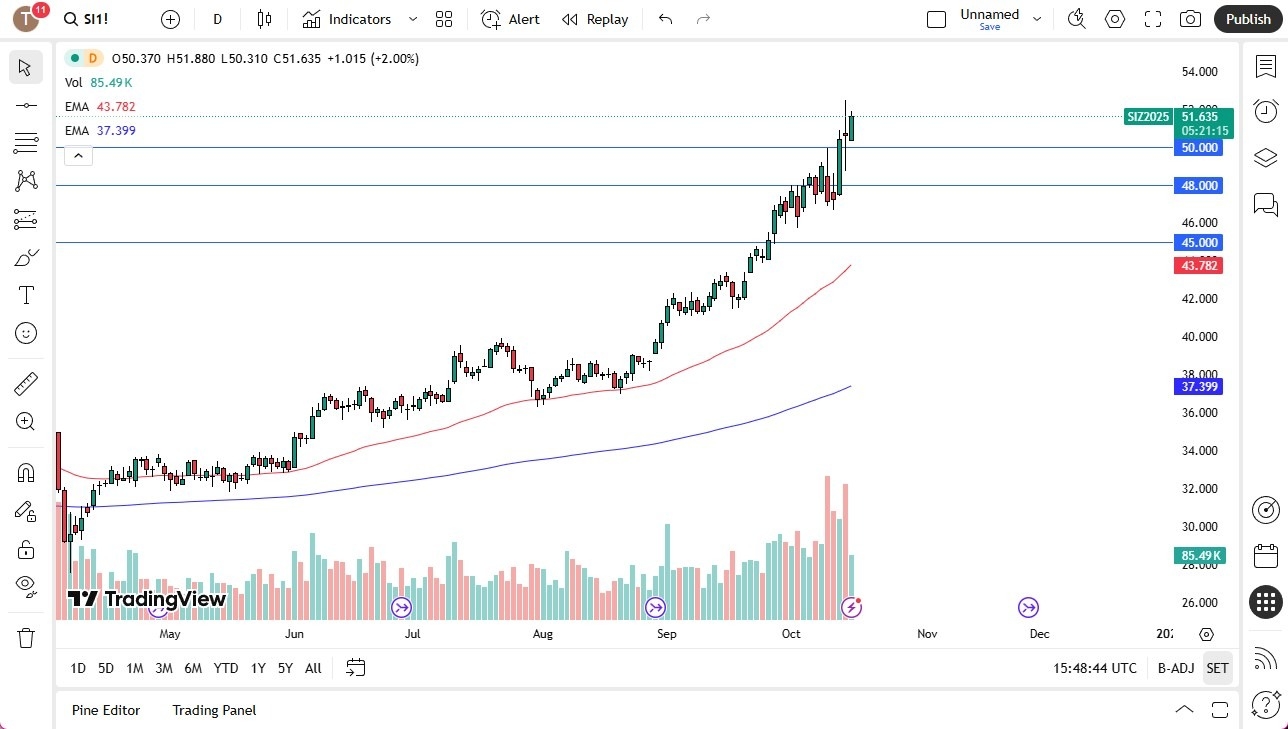Select the 1Y timeframe

(257, 668)
